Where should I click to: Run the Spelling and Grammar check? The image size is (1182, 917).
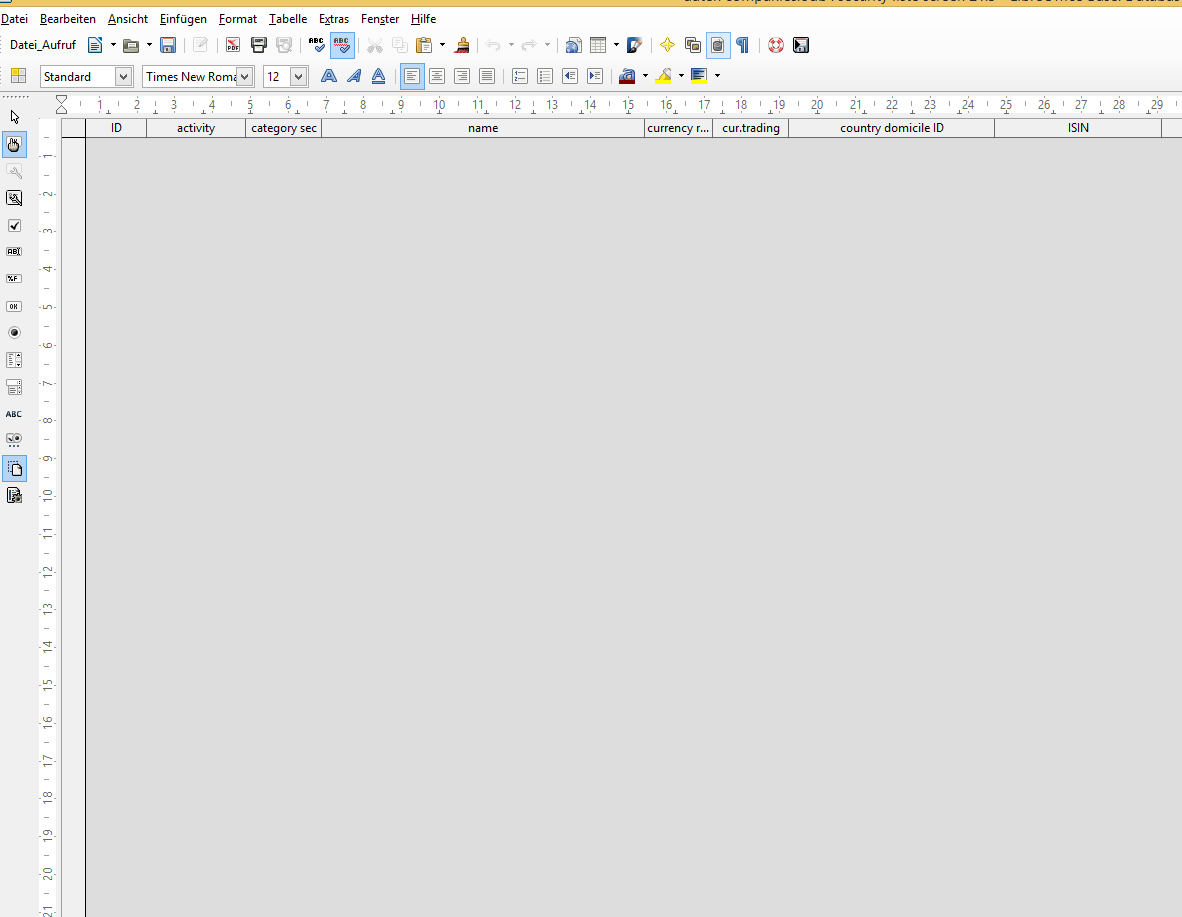click(x=317, y=45)
